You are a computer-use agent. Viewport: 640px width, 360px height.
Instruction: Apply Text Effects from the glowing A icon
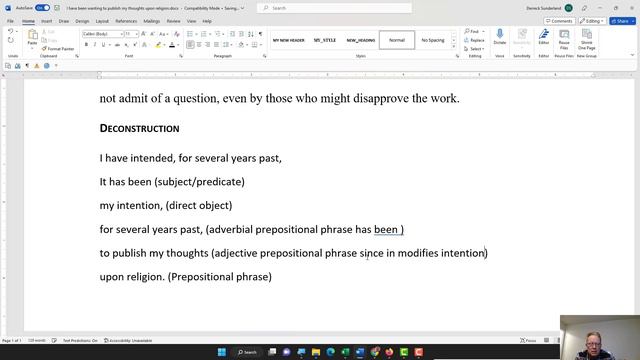click(x=144, y=44)
